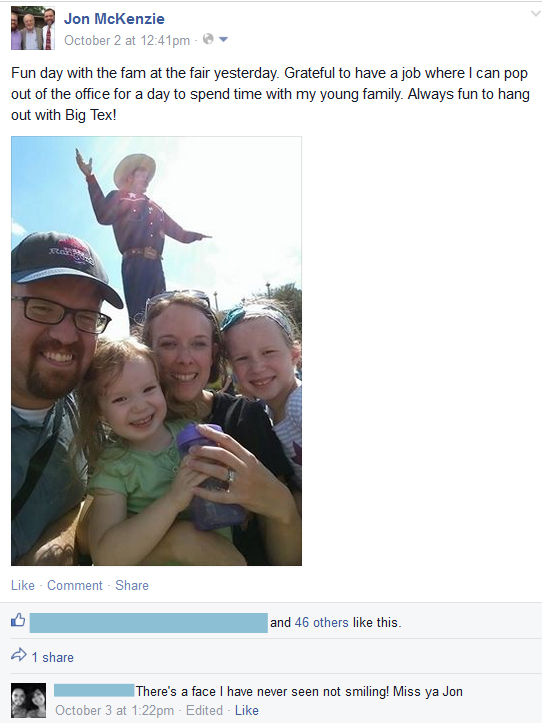Click the redacted commenter name
Screen dimensions: 542x723
pyautogui.click(x=94, y=690)
